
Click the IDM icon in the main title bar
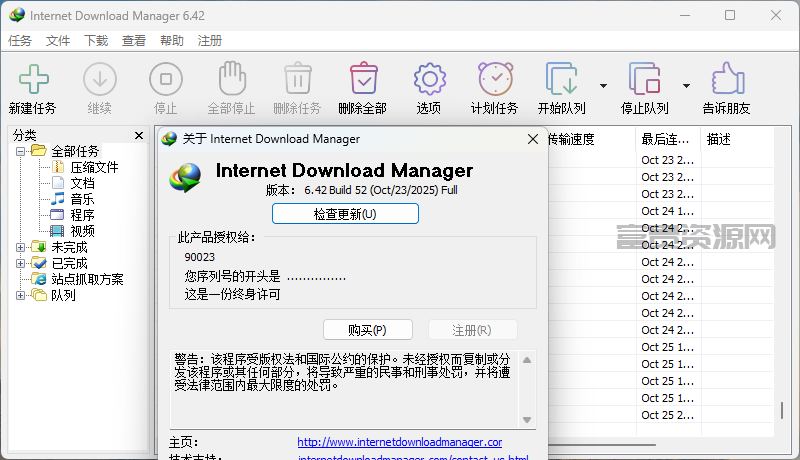[17, 15]
